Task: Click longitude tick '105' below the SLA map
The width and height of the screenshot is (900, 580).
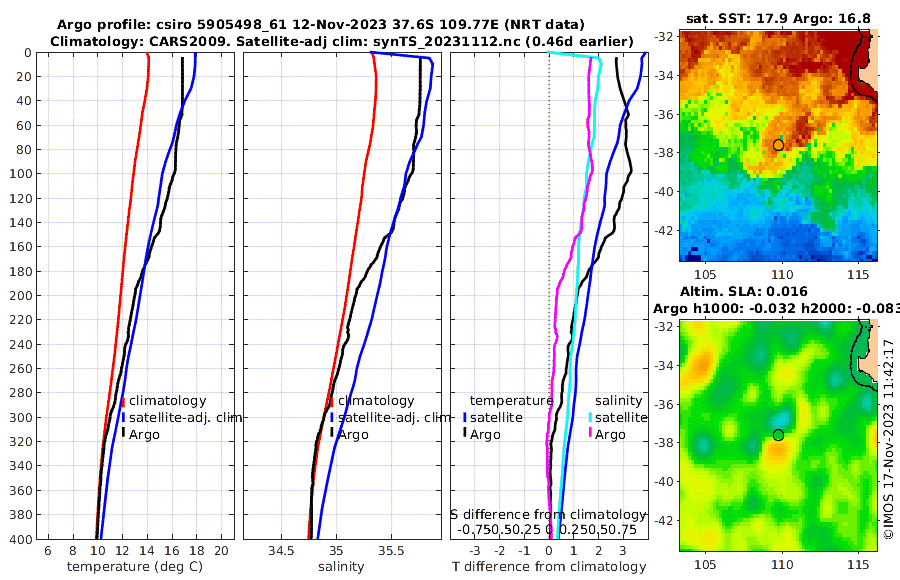Action: click(705, 565)
